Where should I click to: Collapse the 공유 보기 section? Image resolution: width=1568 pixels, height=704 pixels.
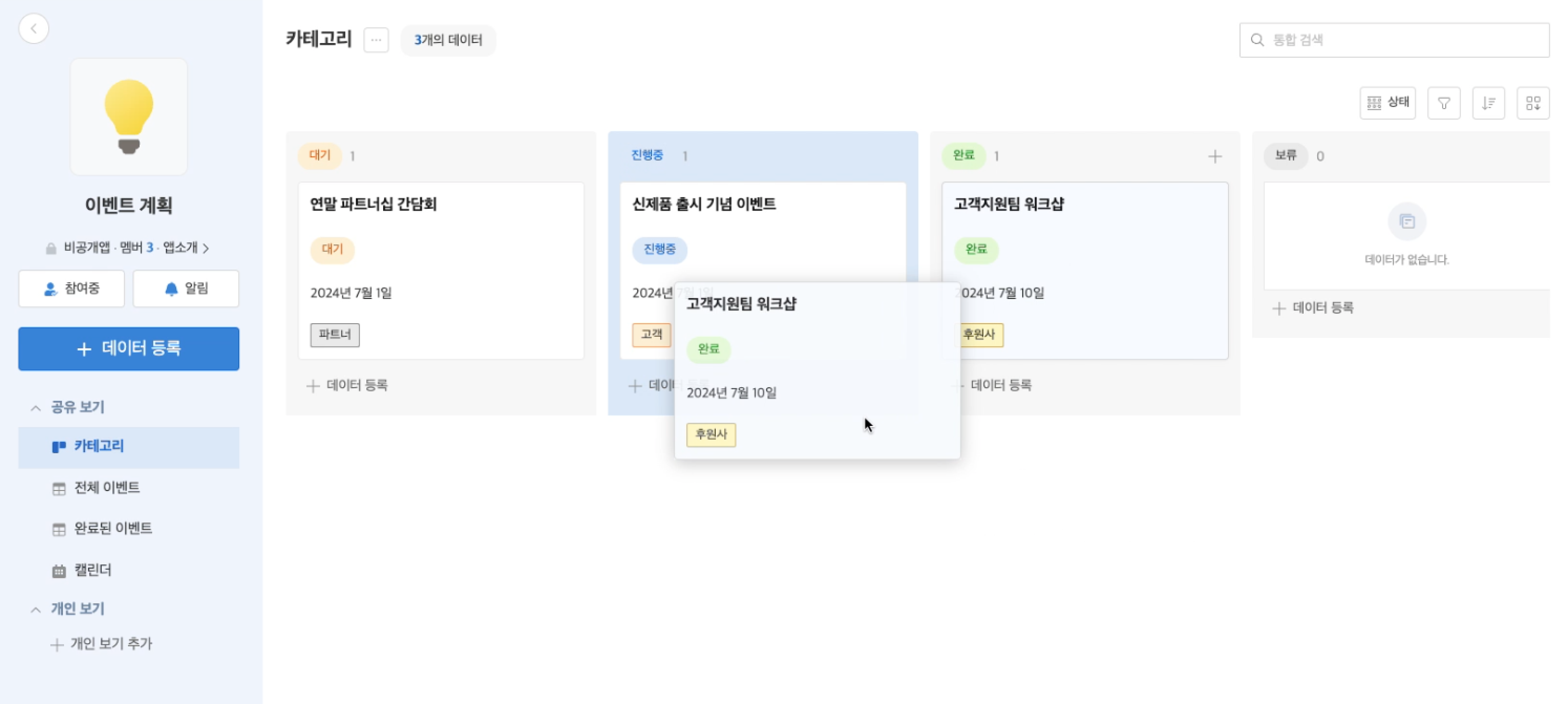pos(36,408)
